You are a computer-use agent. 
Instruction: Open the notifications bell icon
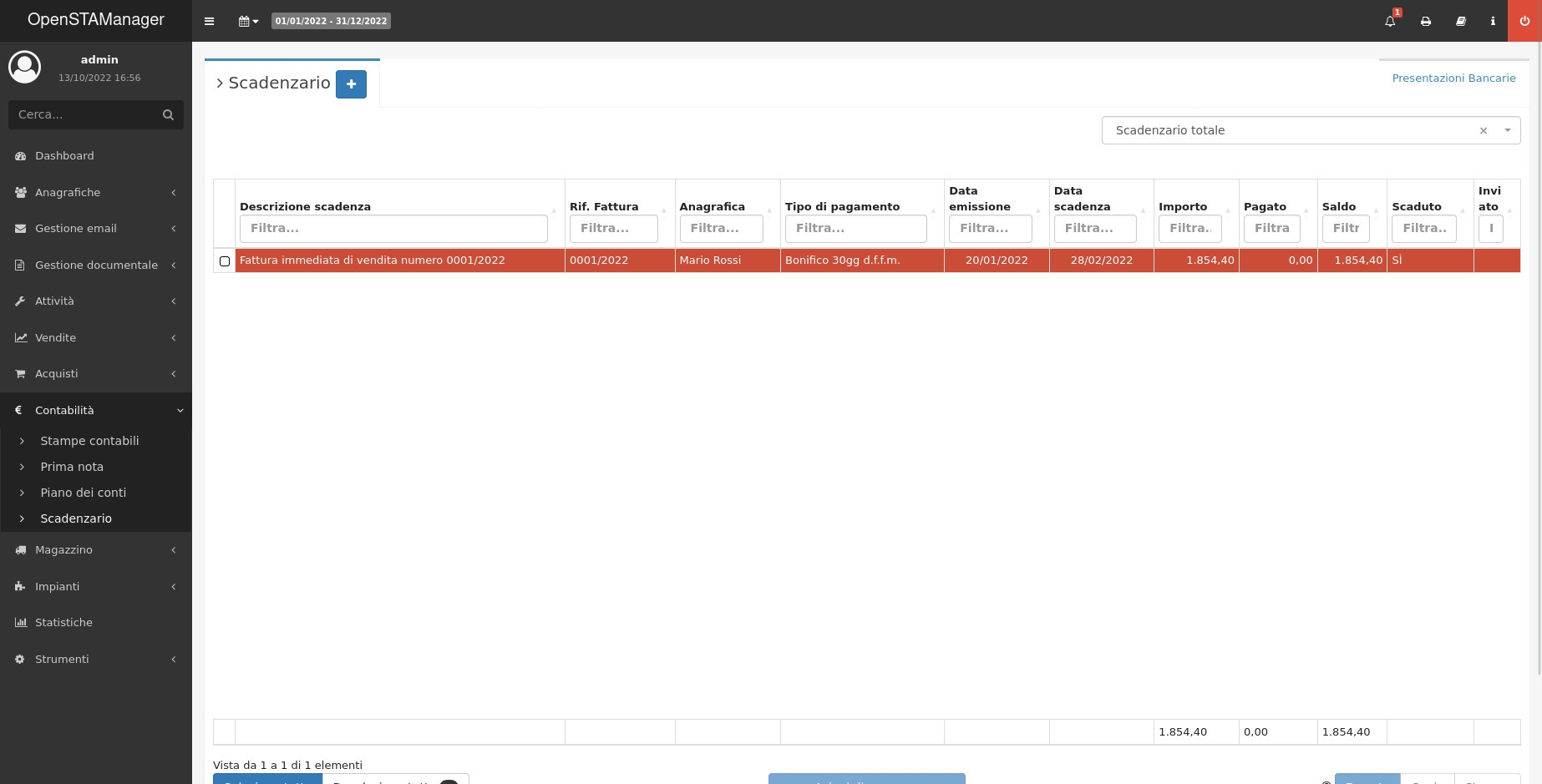coord(1390,21)
